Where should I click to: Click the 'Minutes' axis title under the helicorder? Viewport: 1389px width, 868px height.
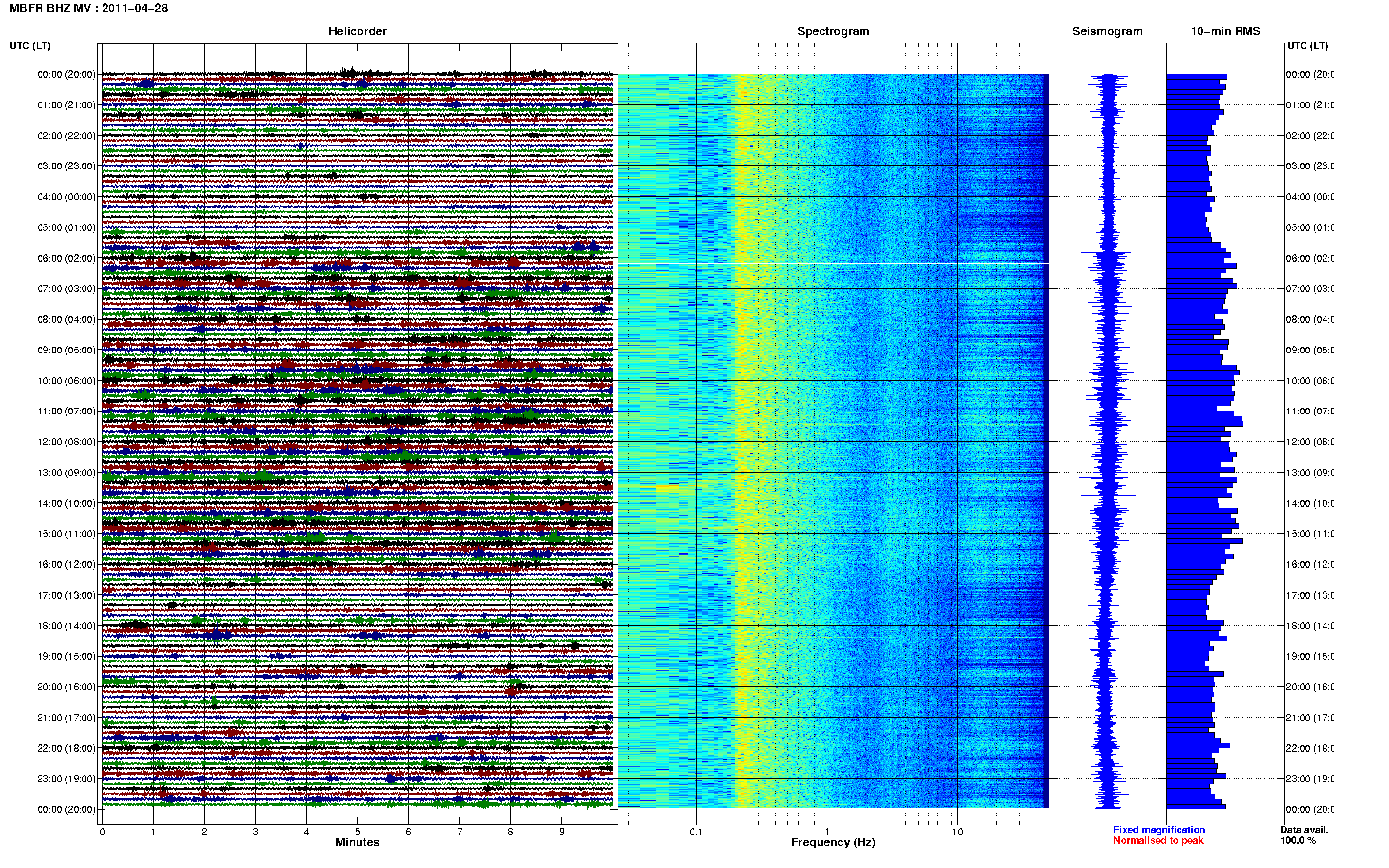(x=357, y=842)
